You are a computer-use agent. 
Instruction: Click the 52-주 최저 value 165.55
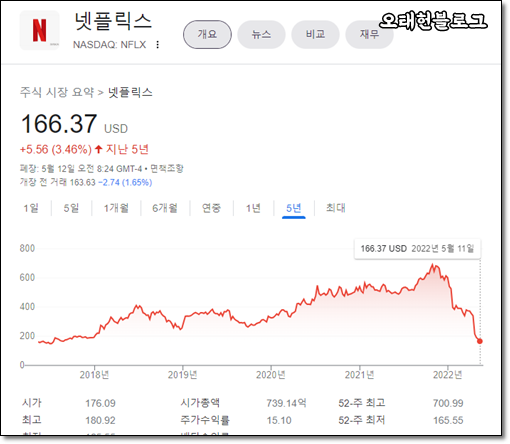point(448,420)
